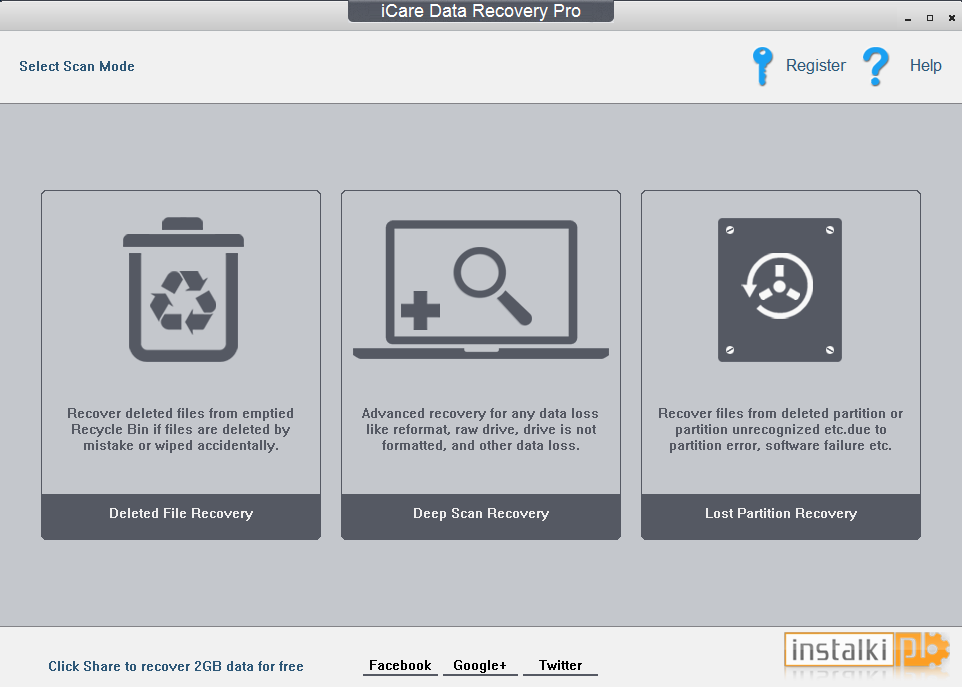Share via the Facebook link
Image resolution: width=962 pixels, height=687 pixels.
(x=400, y=666)
